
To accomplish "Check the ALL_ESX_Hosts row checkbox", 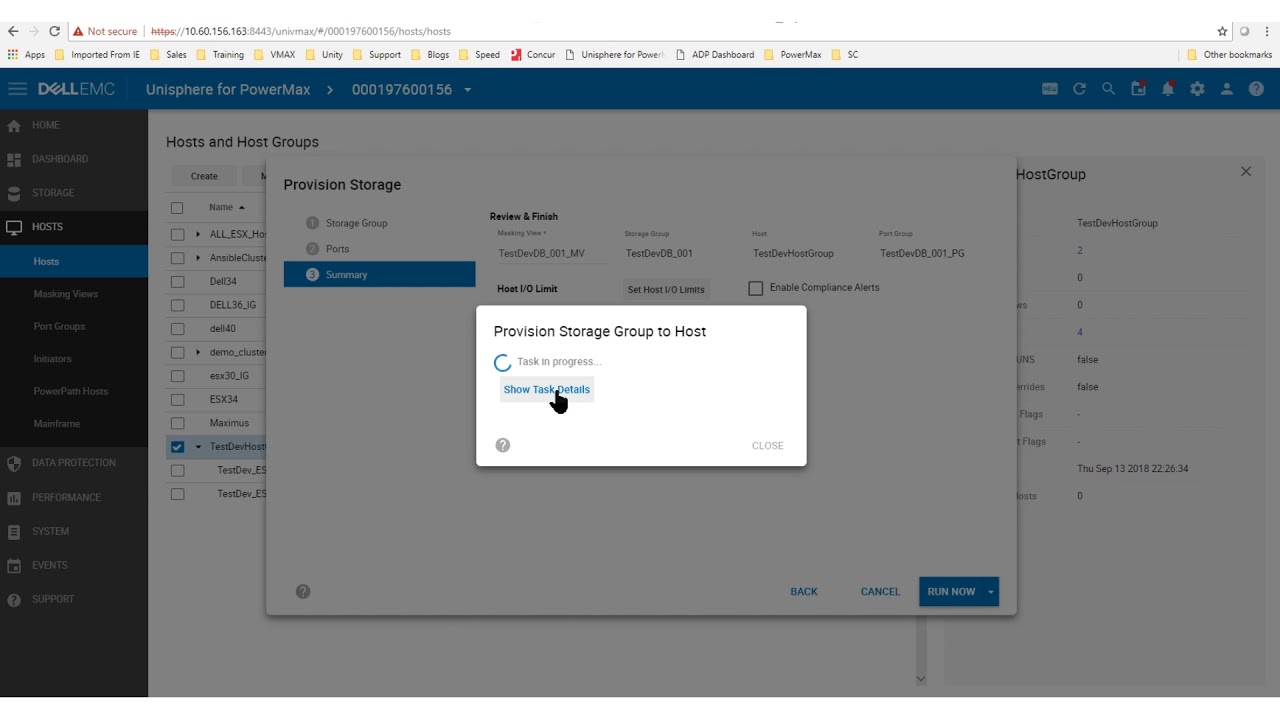I will (177, 234).
